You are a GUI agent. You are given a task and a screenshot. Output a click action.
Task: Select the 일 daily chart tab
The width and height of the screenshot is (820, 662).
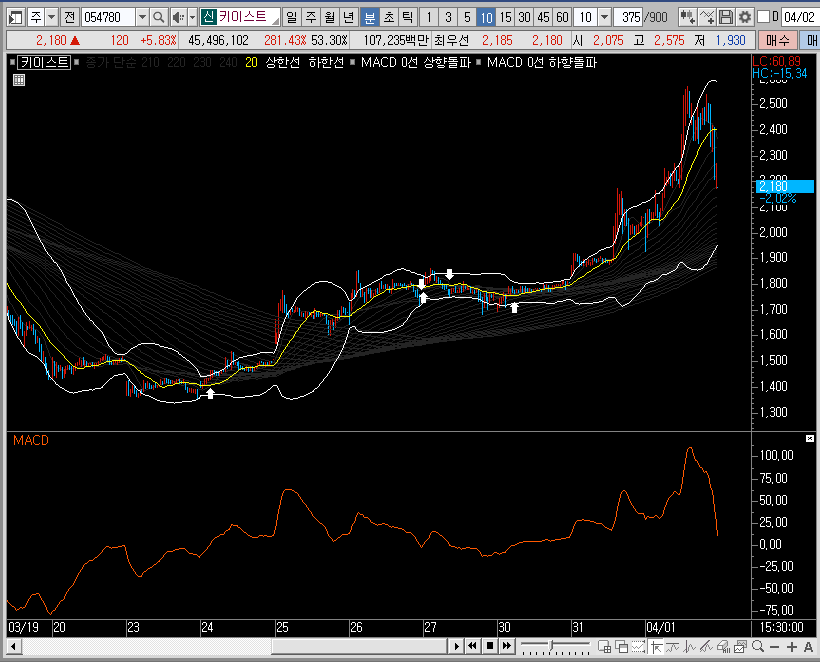click(292, 17)
